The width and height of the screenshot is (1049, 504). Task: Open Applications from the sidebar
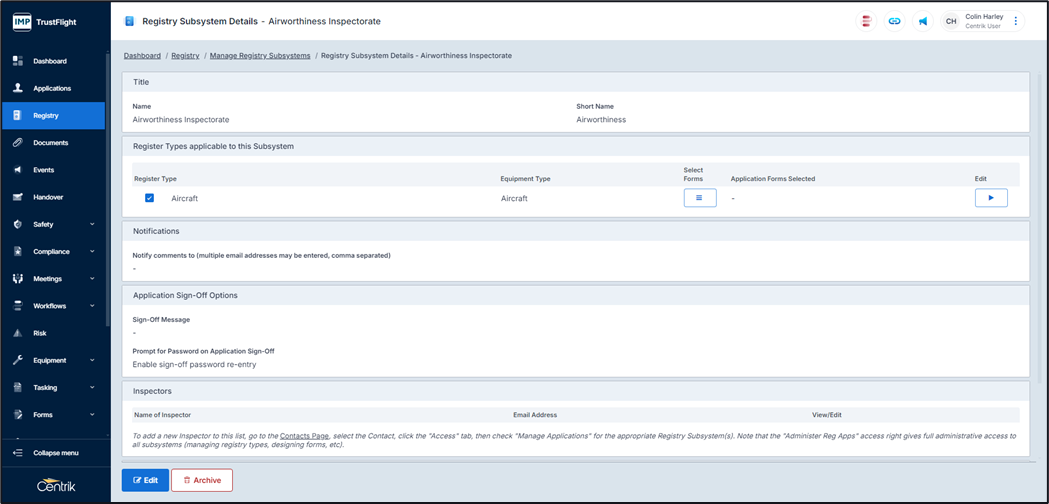(x=52, y=89)
